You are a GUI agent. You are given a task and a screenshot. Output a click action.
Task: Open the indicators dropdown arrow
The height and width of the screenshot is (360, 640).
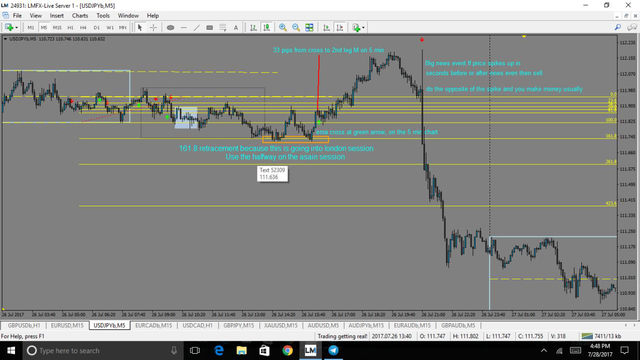pos(363,28)
